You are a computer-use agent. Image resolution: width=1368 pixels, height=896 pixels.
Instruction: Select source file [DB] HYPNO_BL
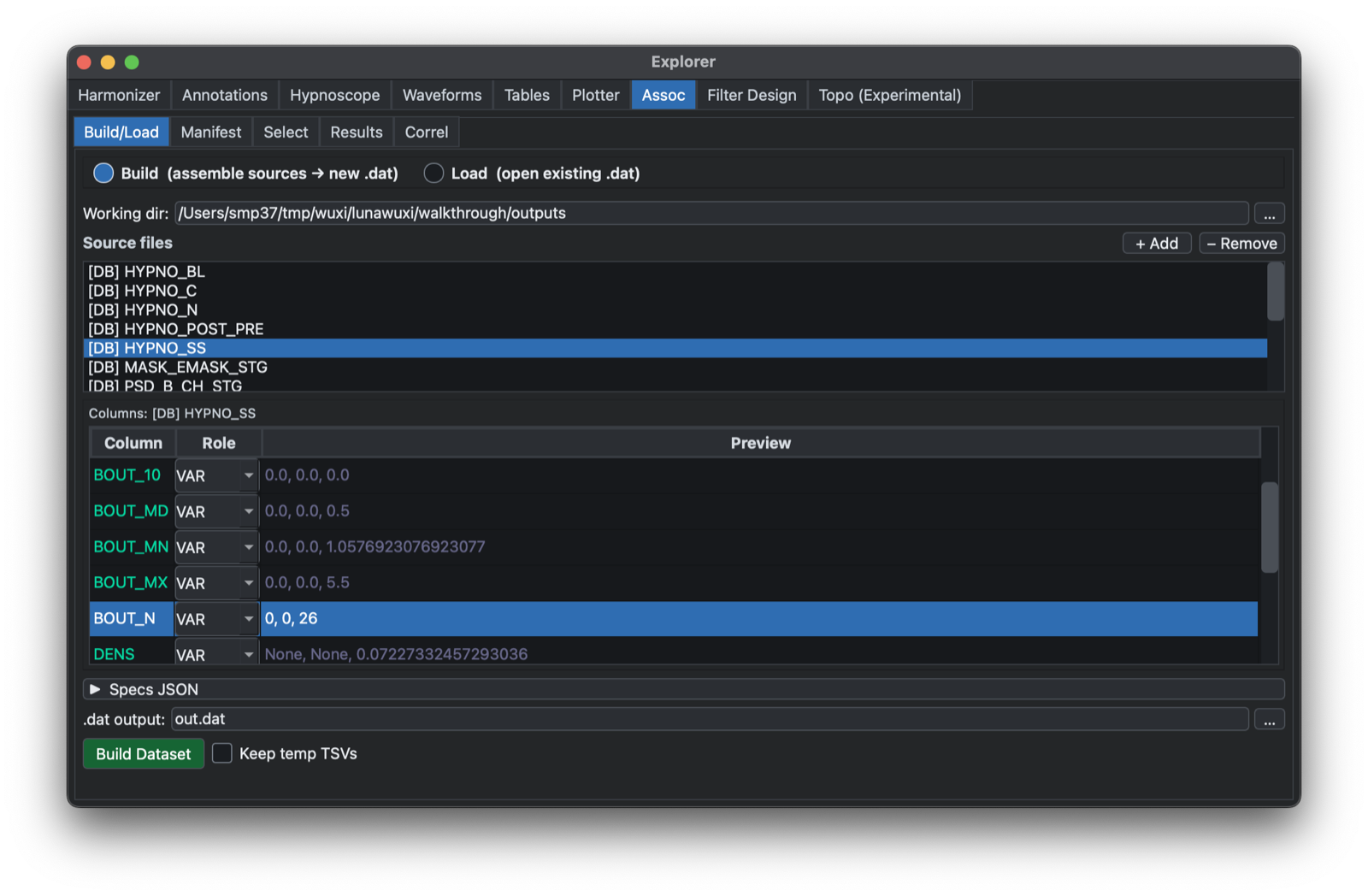point(675,272)
